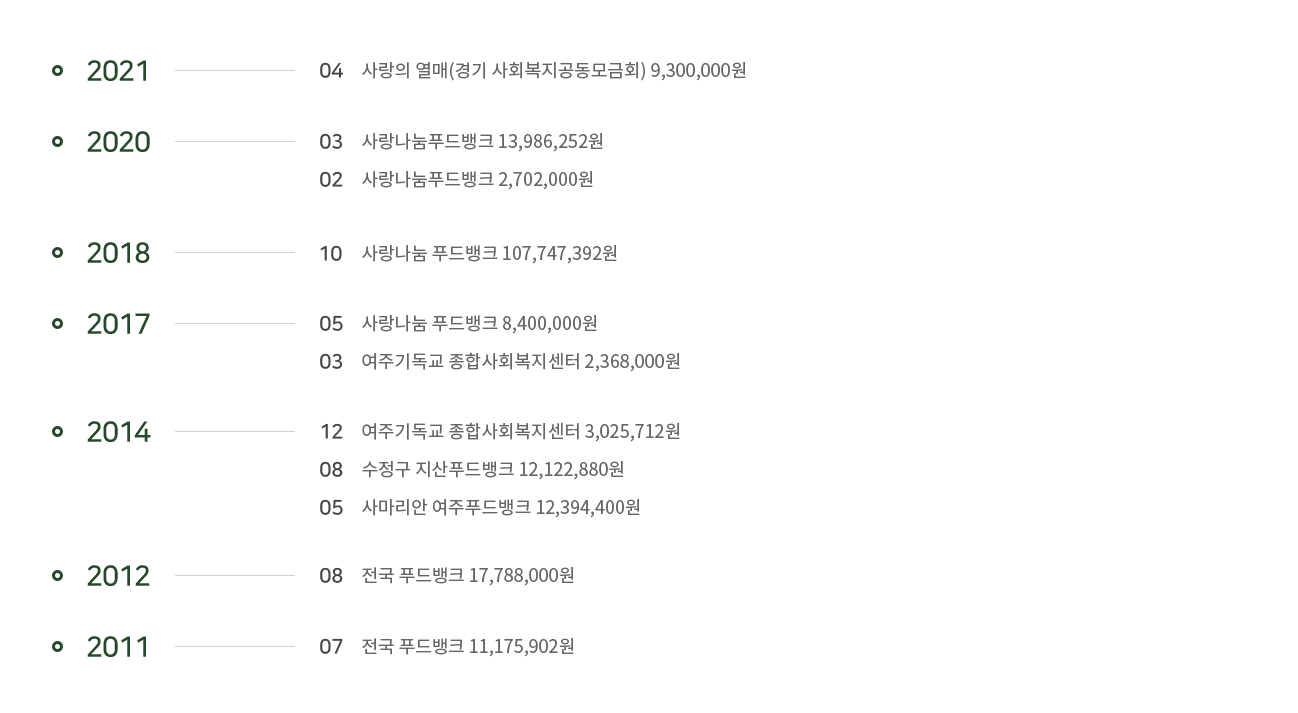Image resolution: width=1298 pixels, height=713 pixels.
Task: Select the 2012 year heading
Action: click(x=118, y=576)
